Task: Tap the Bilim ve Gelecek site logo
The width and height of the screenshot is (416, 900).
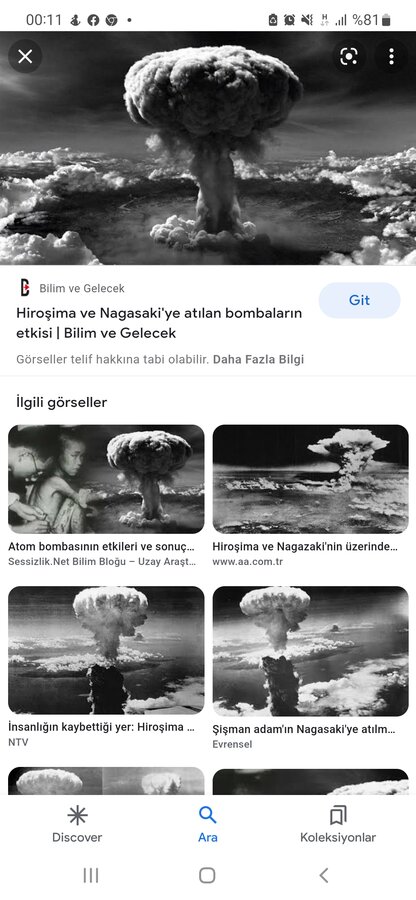Action: [25, 288]
